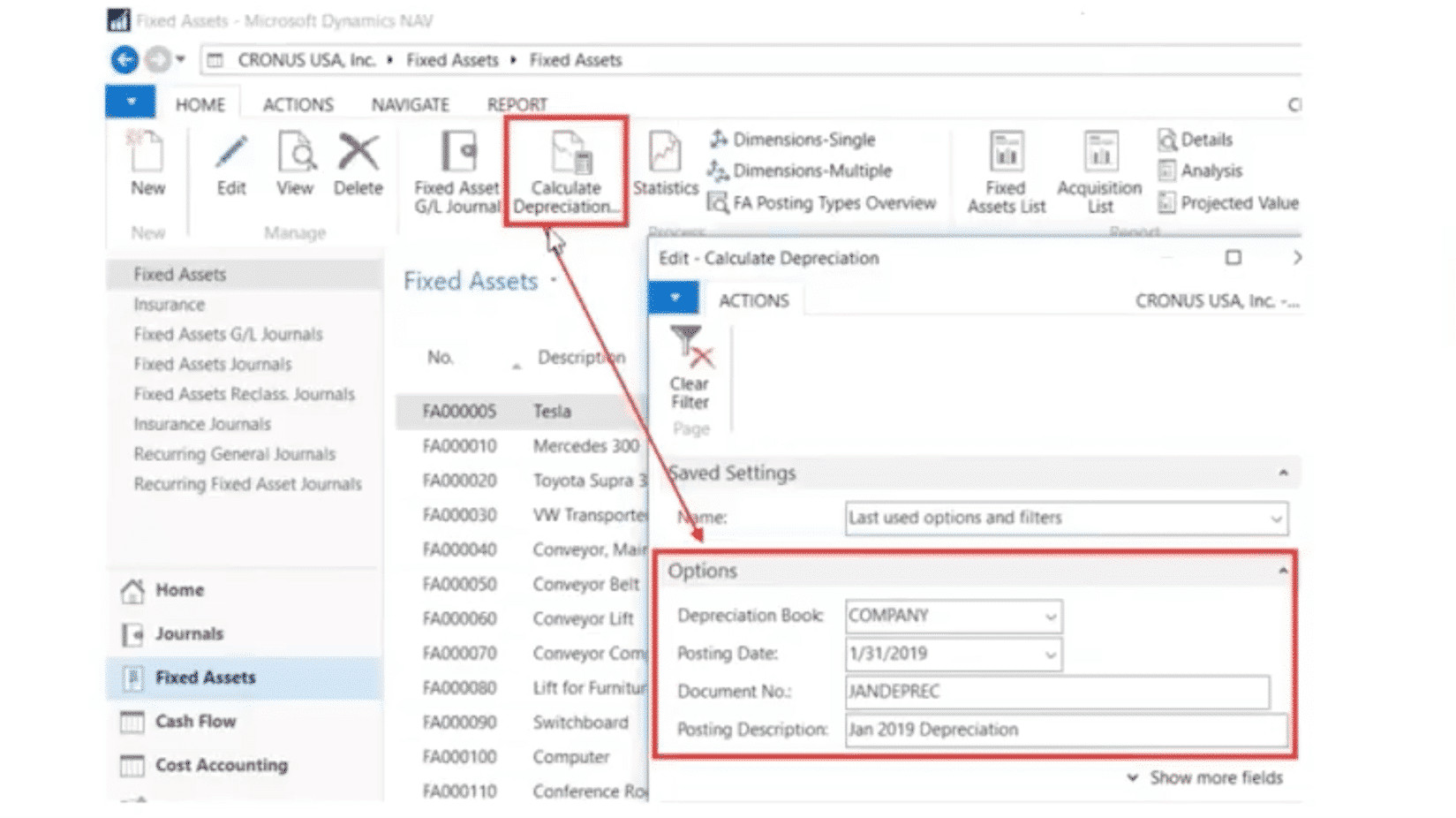Open Insurance Journals

pyautogui.click(x=202, y=425)
